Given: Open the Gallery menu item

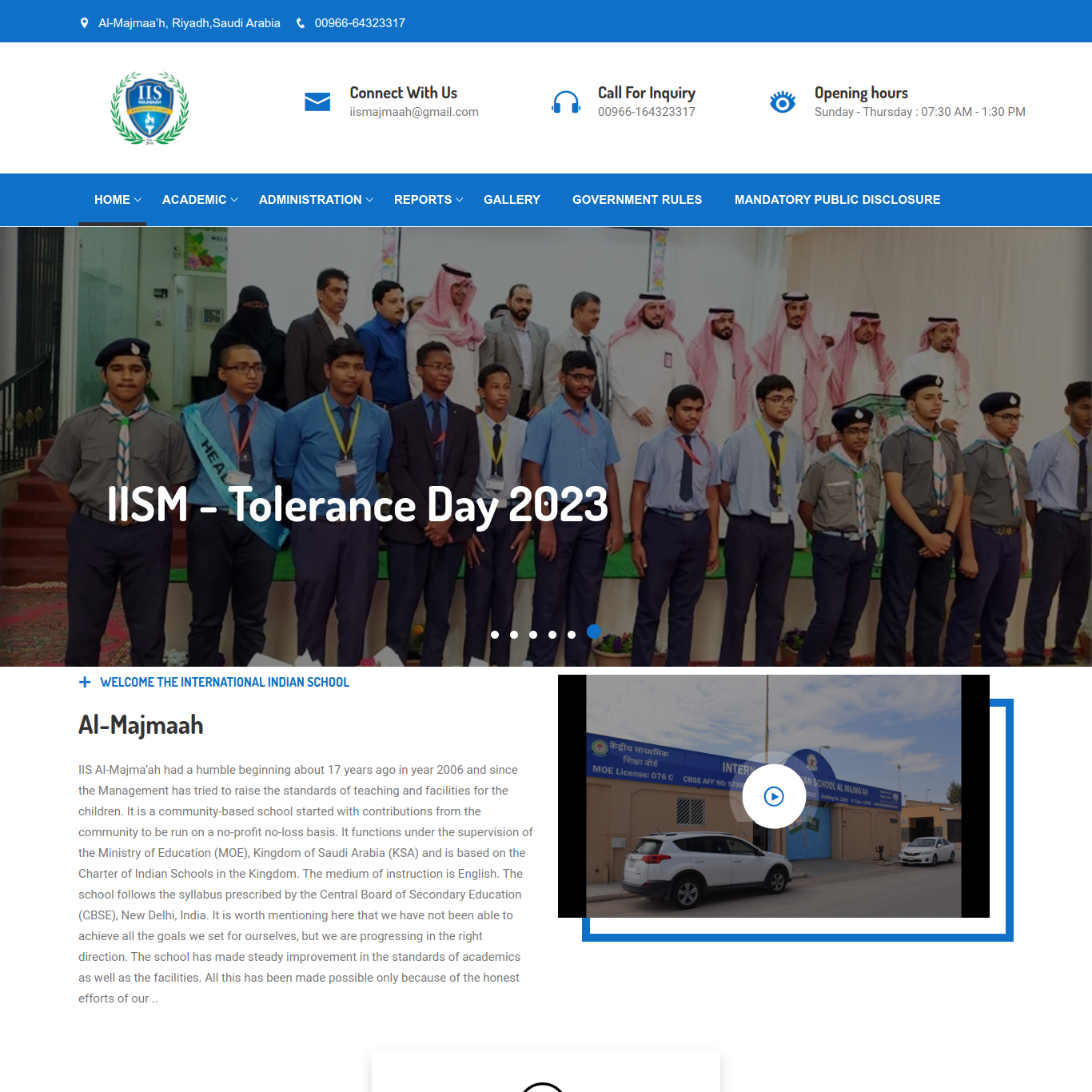Looking at the screenshot, I should (512, 200).
